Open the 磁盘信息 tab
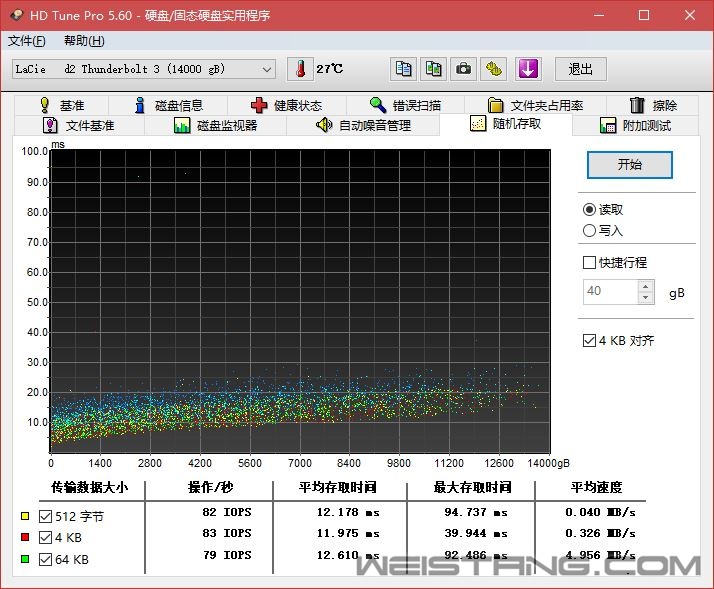The height and width of the screenshot is (589, 714). coord(168,105)
